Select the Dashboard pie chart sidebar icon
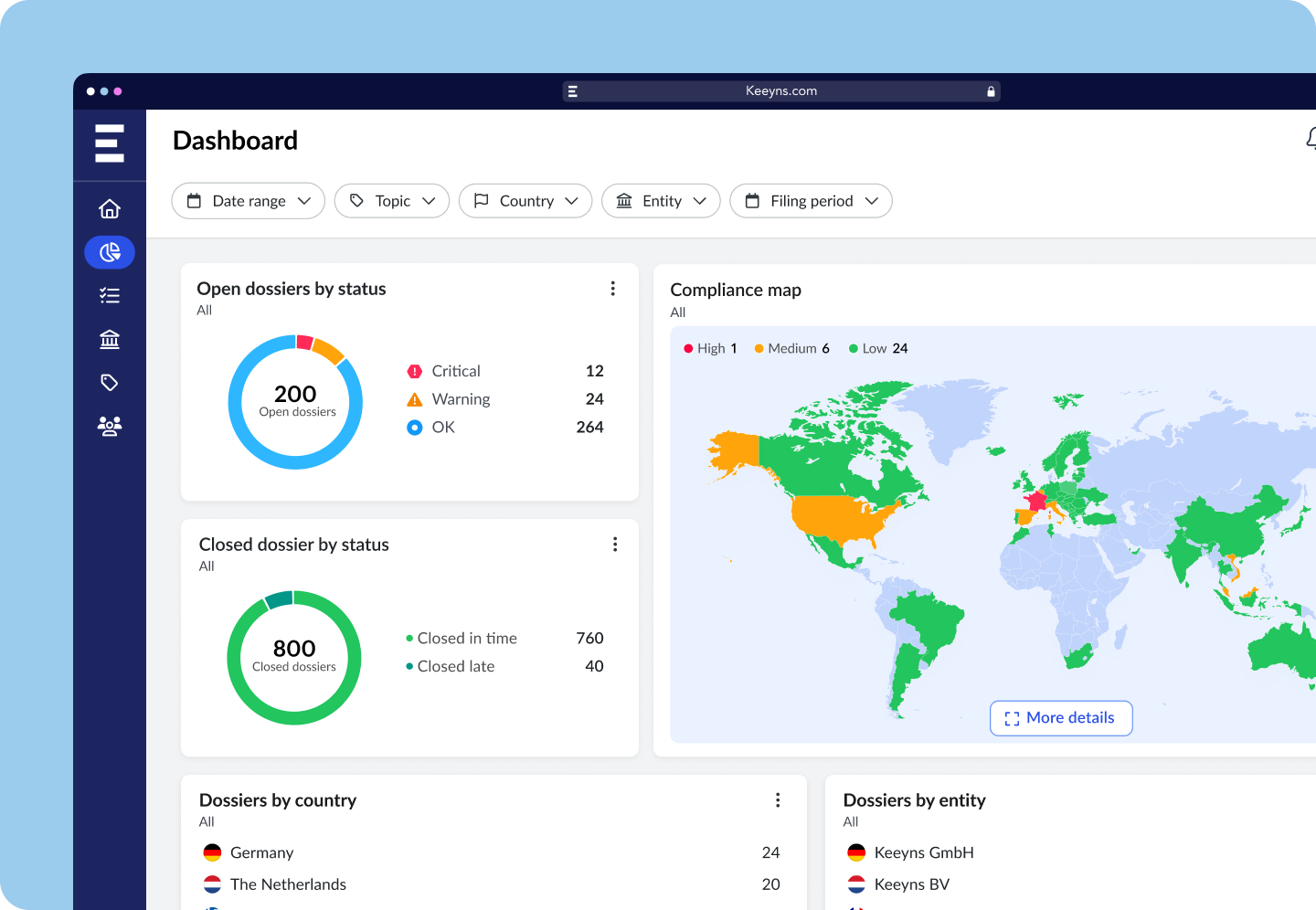The width and height of the screenshot is (1316, 910). (110, 252)
